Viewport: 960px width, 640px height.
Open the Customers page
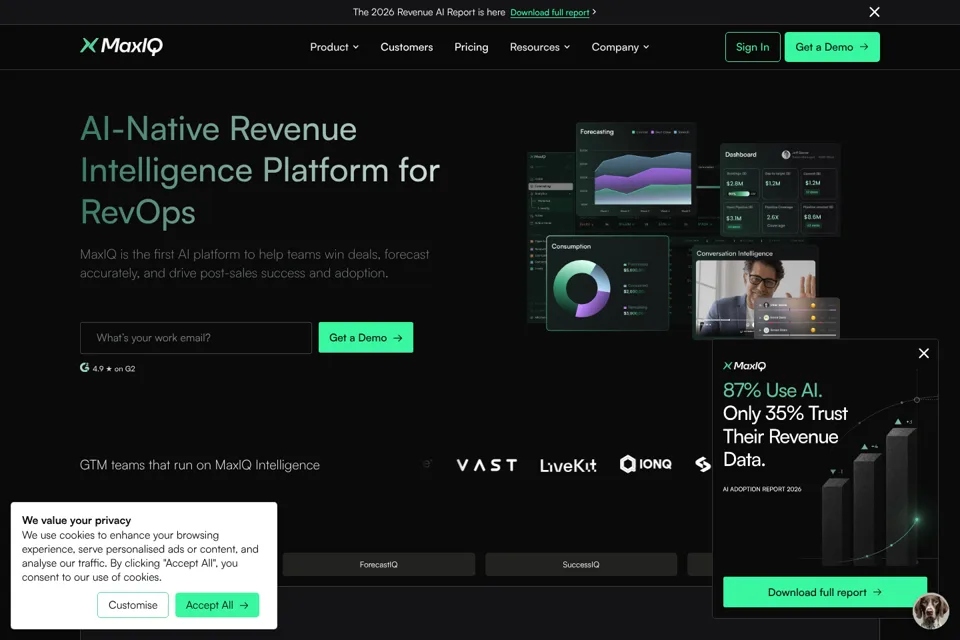click(x=407, y=47)
